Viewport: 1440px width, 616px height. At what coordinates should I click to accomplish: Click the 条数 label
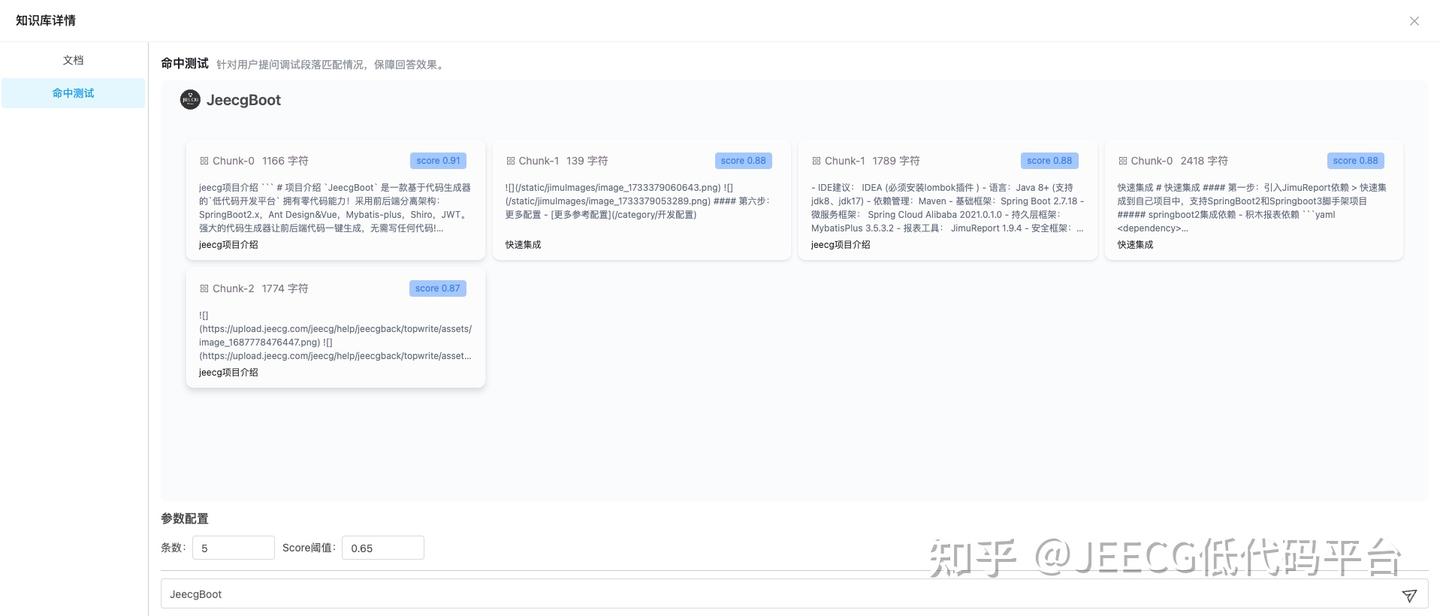(174, 548)
